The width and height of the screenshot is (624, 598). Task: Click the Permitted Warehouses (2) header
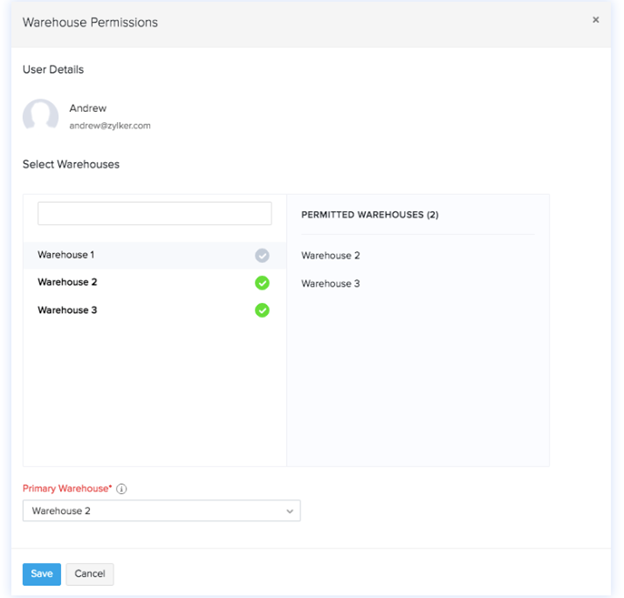click(369, 215)
